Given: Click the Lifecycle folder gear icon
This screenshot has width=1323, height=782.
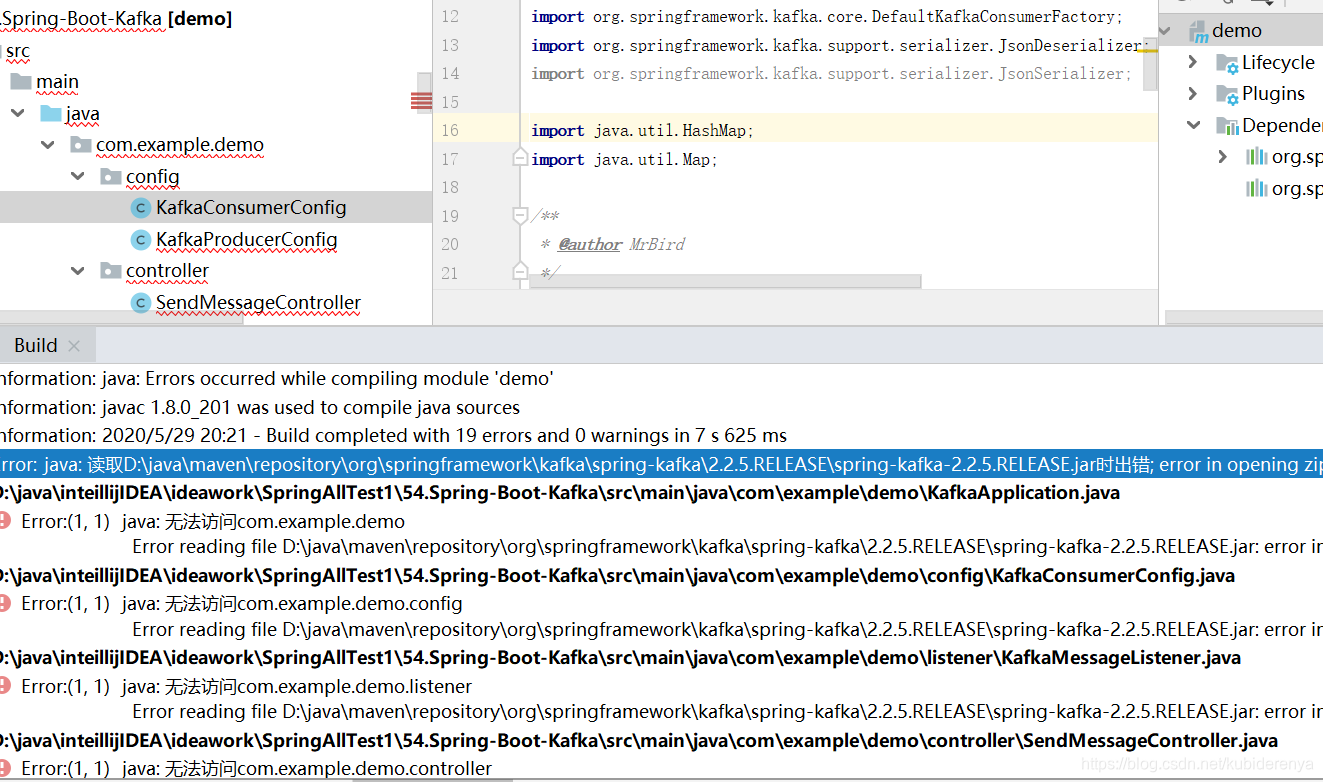Looking at the screenshot, I should (1227, 63).
